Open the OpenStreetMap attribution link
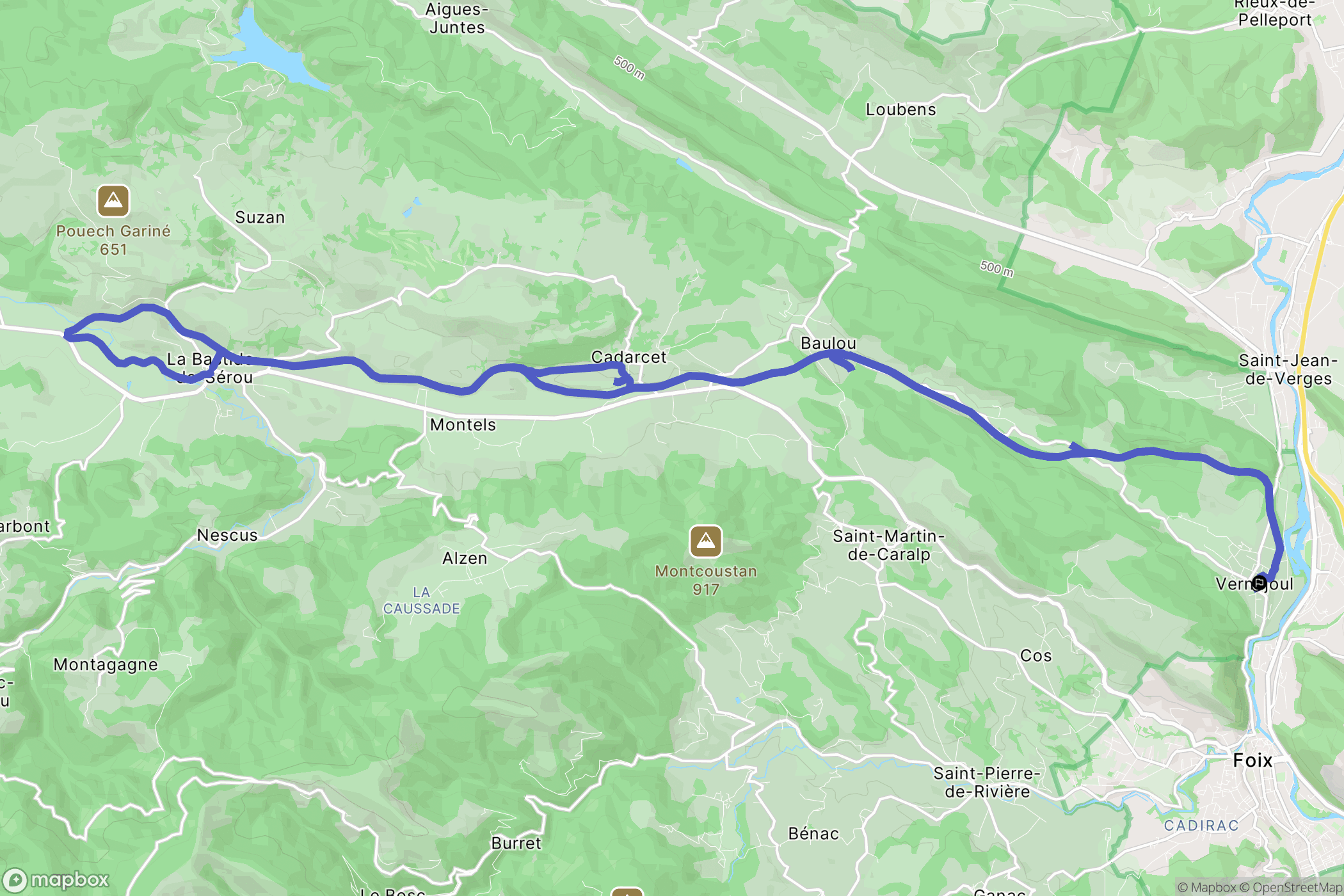The width and height of the screenshot is (1344, 896). coord(1292,887)
